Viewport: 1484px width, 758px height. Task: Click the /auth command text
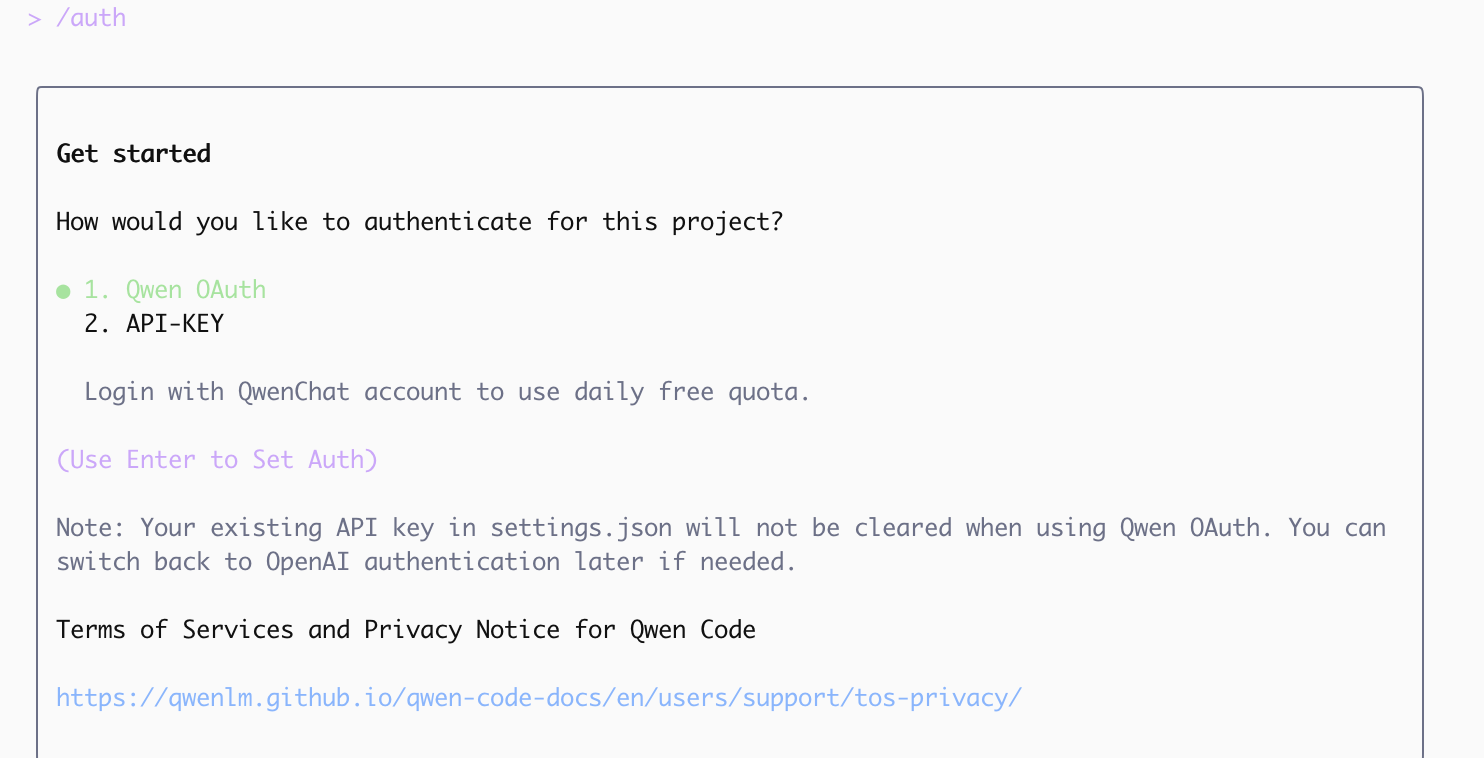91,18
